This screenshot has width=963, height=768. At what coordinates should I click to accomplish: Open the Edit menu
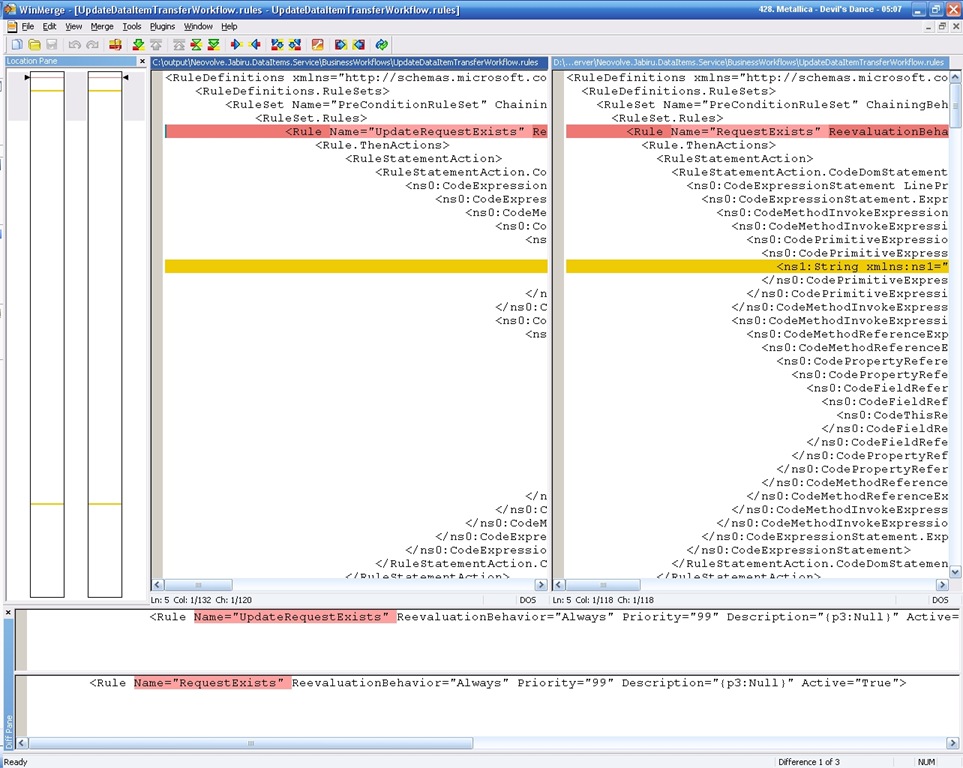(x=49, y=26)
